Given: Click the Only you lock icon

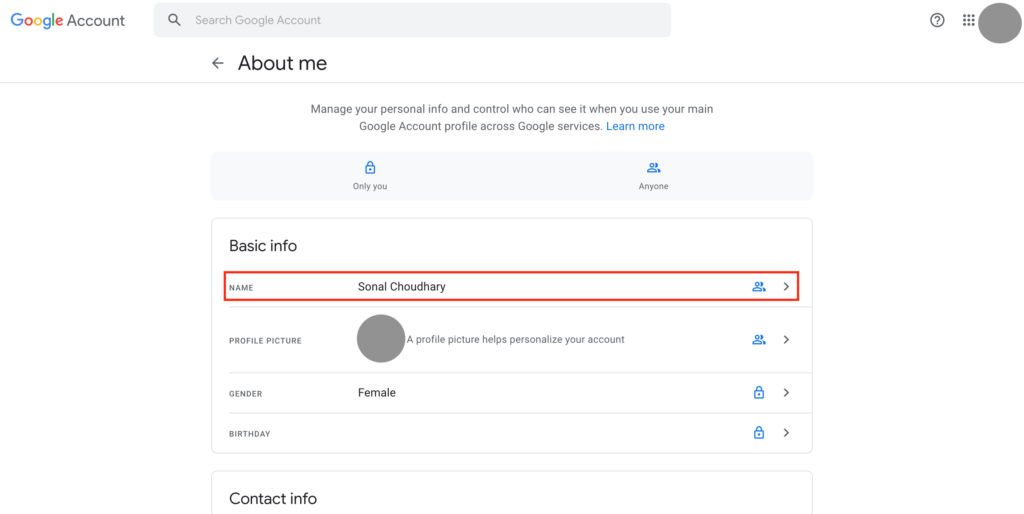Looking at the screenshot, I should (370, 168).
